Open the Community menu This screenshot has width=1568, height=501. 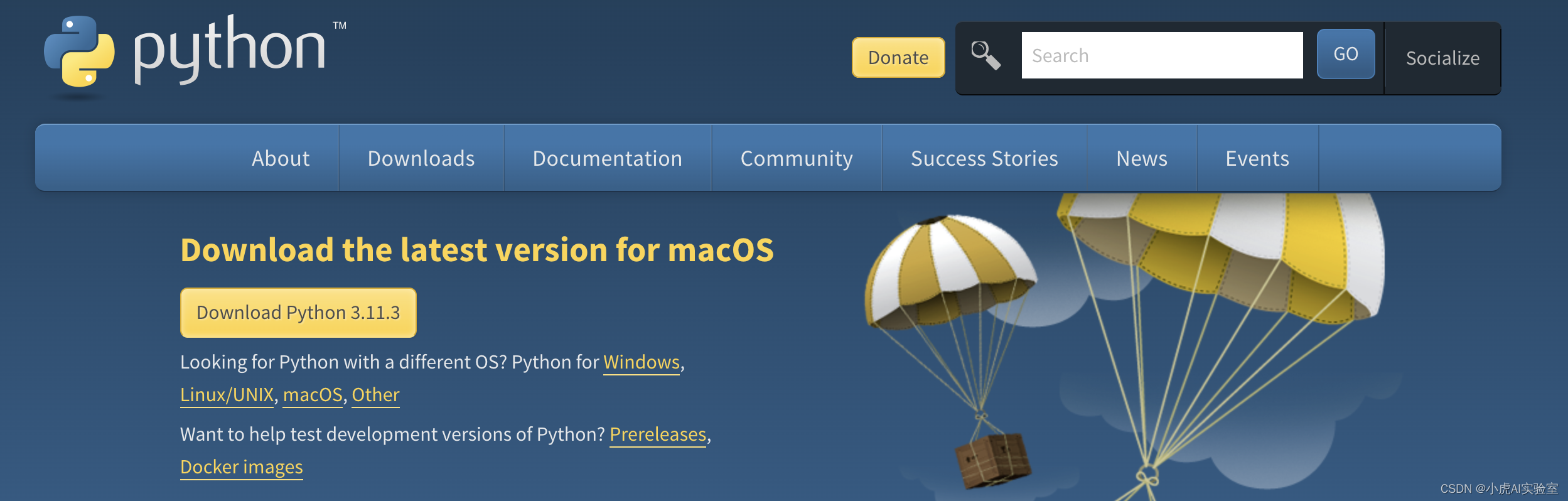point(797,158)
